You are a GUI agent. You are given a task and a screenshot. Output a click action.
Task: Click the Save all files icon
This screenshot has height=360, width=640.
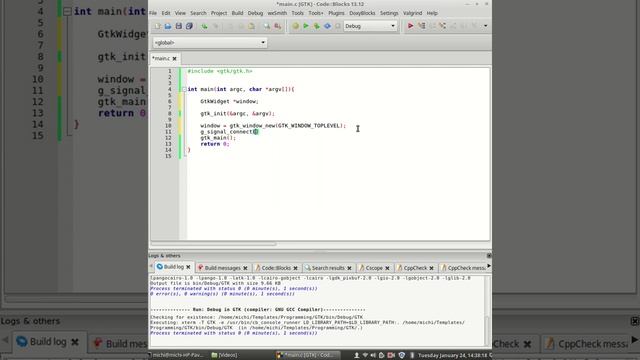click(189, 26)
